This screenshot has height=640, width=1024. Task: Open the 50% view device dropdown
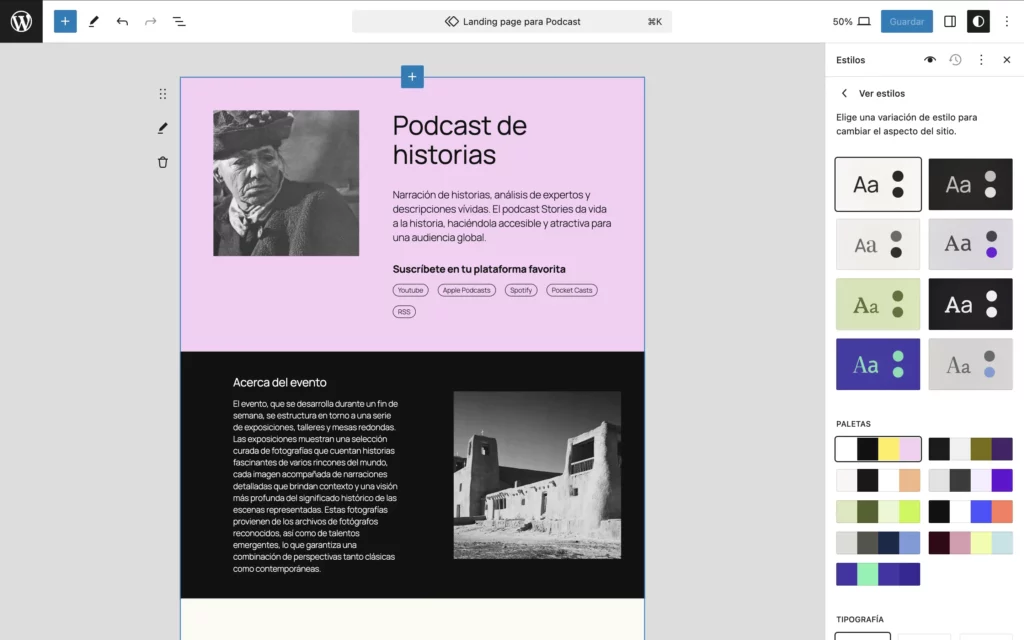[851, 21]
